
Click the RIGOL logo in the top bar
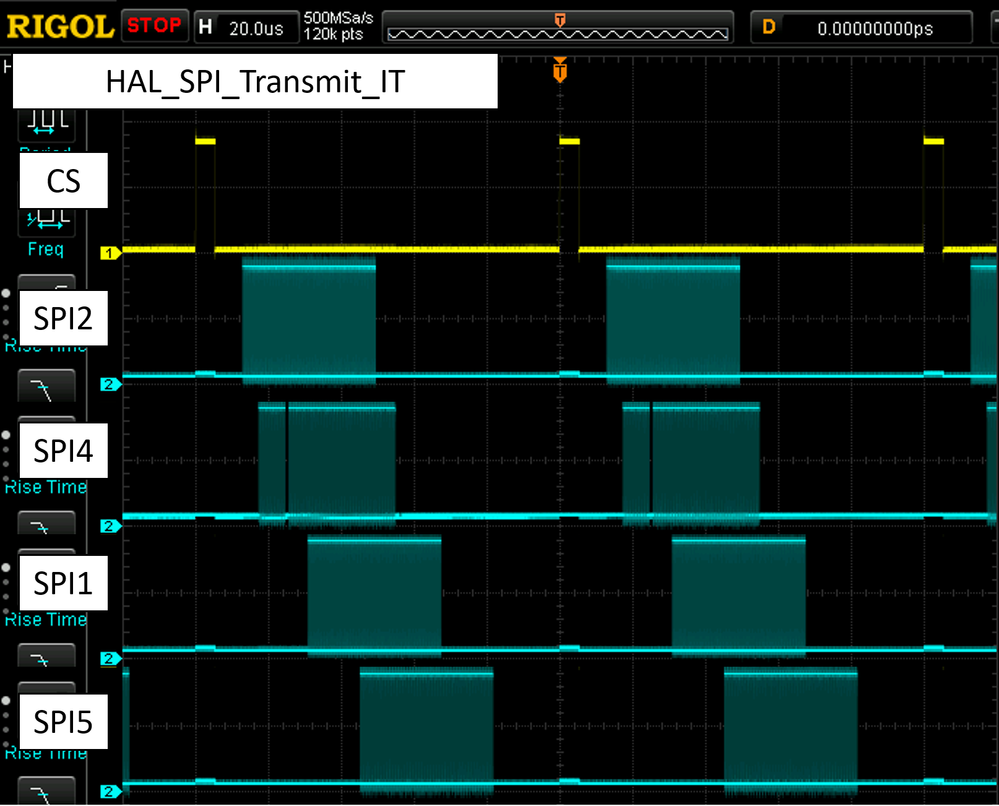click(57, 26)
